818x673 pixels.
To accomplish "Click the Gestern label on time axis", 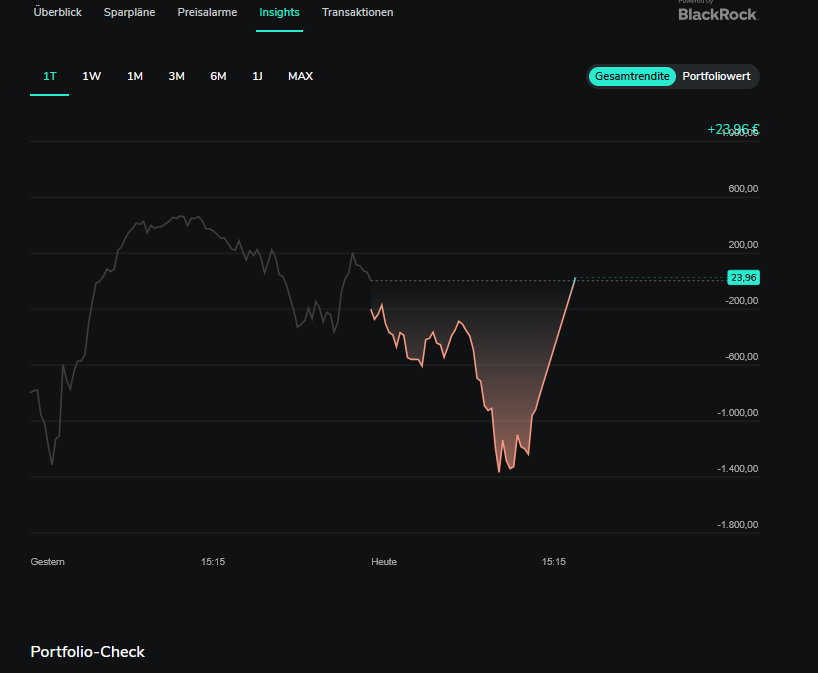I will coord(48,562).
